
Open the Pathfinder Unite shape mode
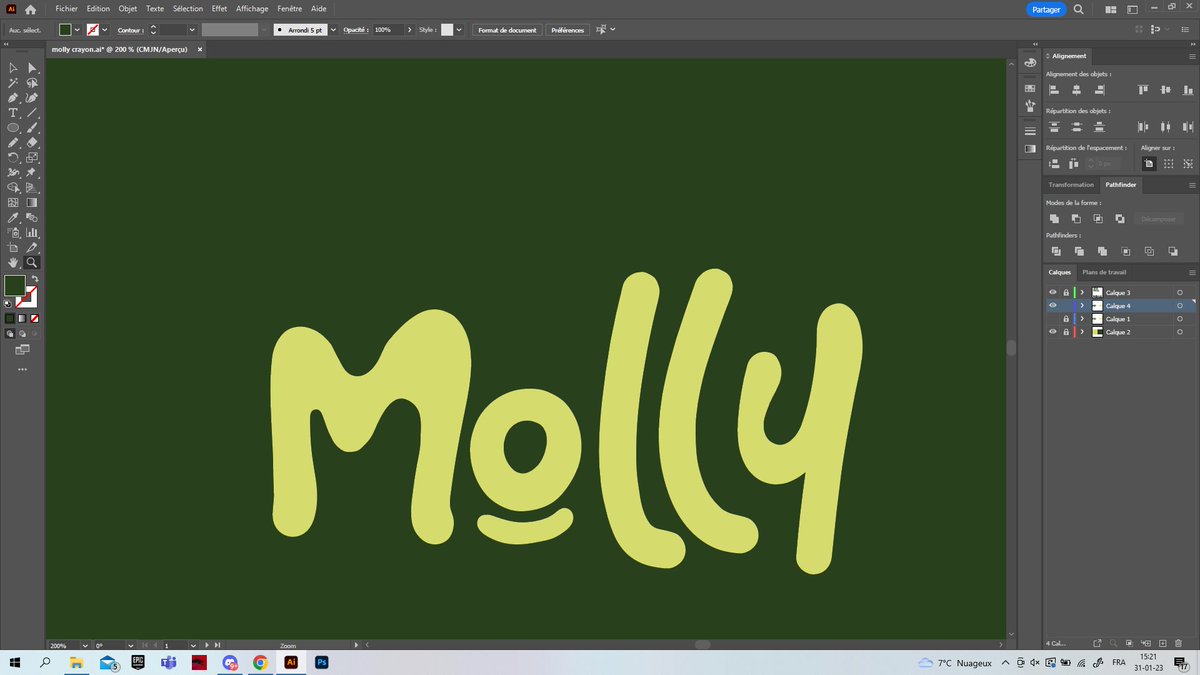click(1054, 218)
